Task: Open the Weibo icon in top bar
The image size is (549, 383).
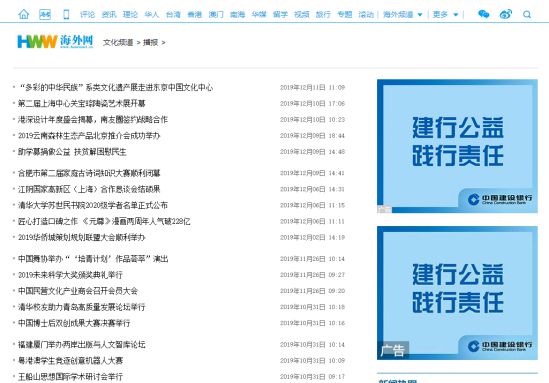Action: point(506,14)
